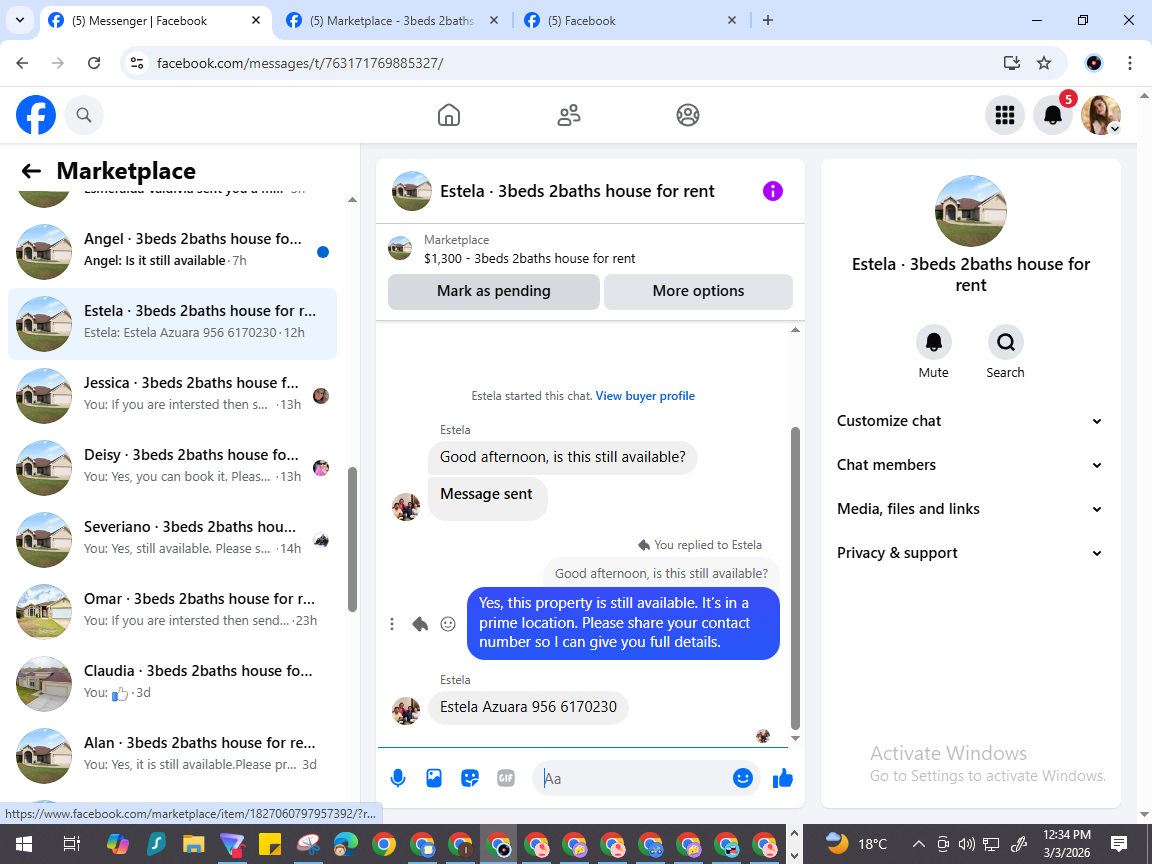1152x864 pixels.
Task: Open the three-dot More menu on the blue message
Action: coord(392,624)
